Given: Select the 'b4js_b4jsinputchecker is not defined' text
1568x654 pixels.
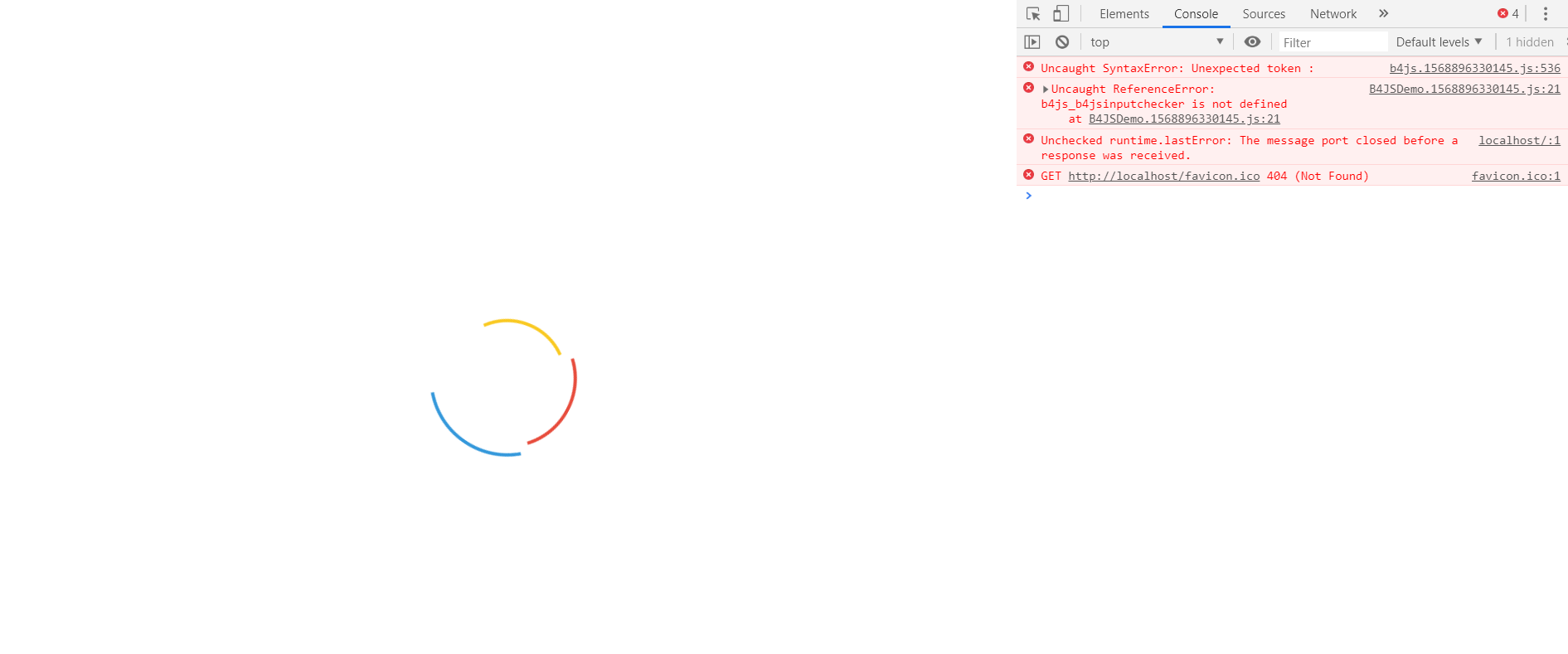Looking at the screenshot, I should (x=1164, y=104).
